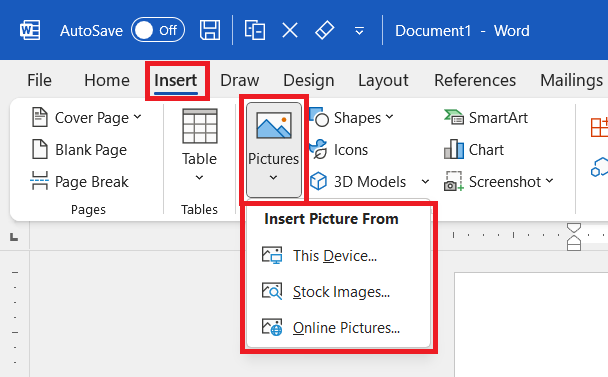The height and width of the screenshot is (377, 608).
Task: Click the Cover Page icon
Action: 39,117
